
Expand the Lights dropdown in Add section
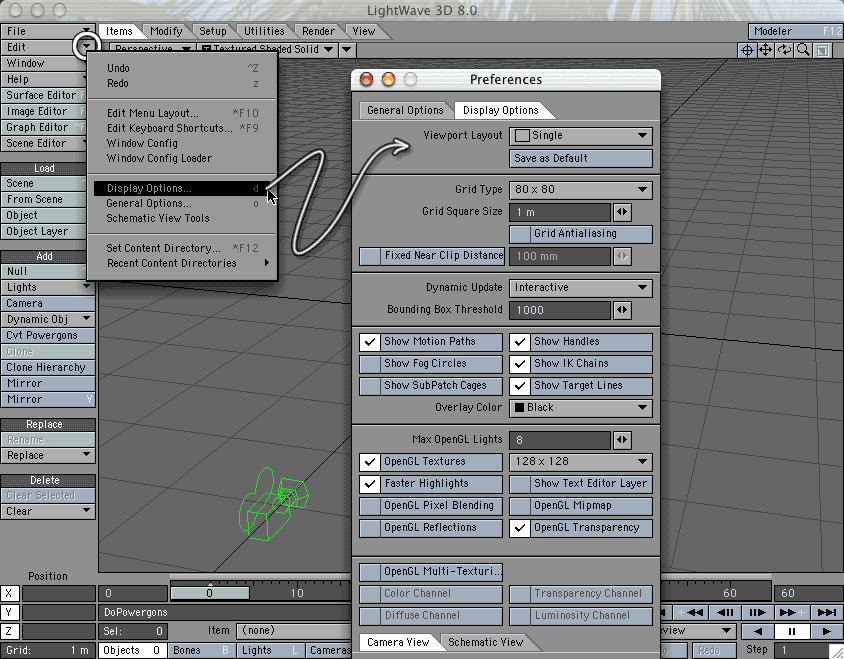click(48, 288)
